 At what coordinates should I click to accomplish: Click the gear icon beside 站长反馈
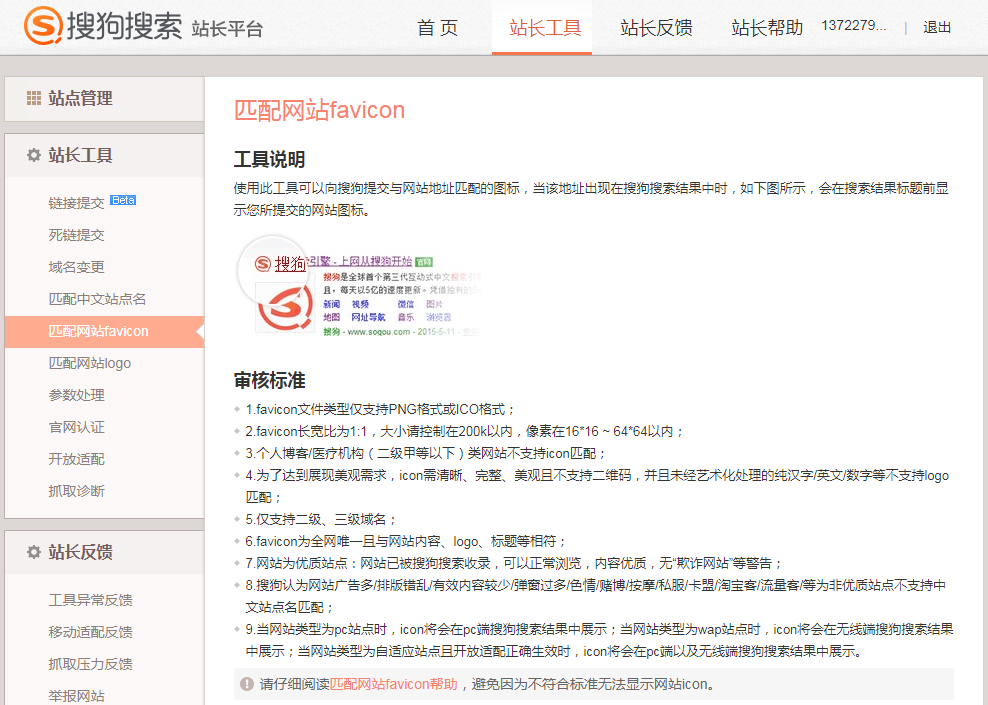tap(34, 552)
